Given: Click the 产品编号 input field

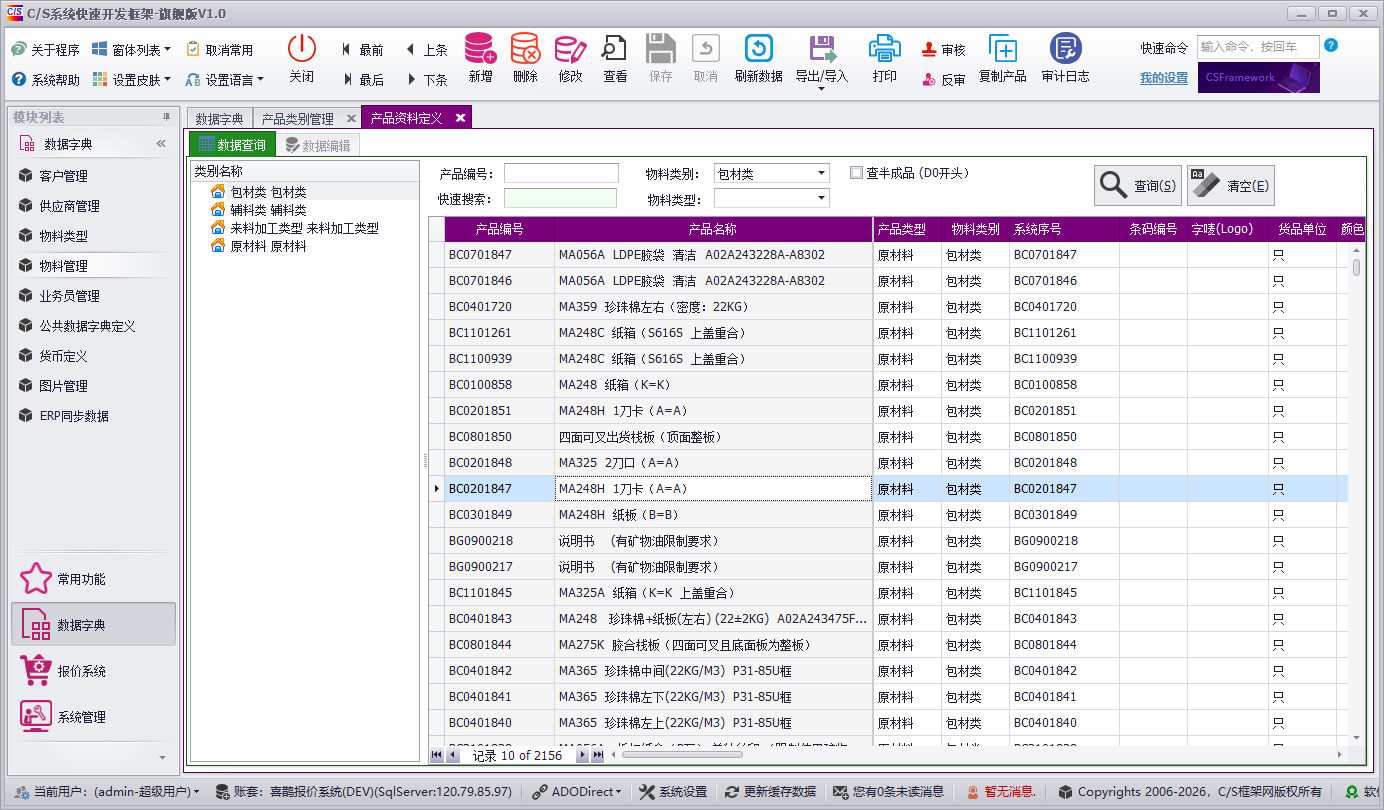Looking at the screenshot, I should pyautogui.click(x=561, y=173).
